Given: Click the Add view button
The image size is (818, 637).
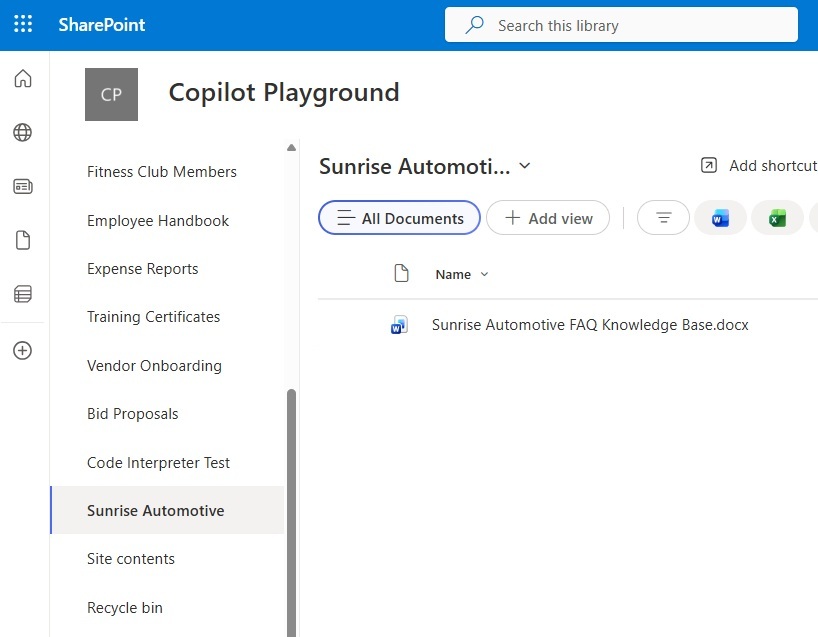Looking at the screenshot, I should 548,218.
